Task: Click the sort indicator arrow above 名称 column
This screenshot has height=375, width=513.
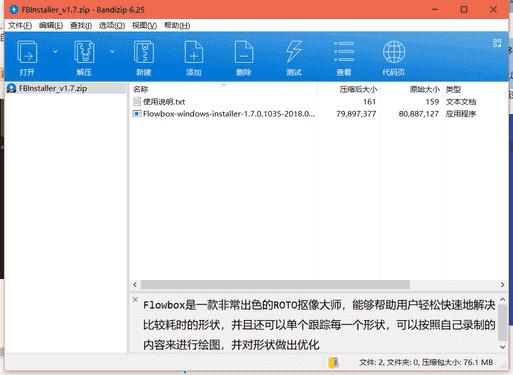Action: coord(224,85)
